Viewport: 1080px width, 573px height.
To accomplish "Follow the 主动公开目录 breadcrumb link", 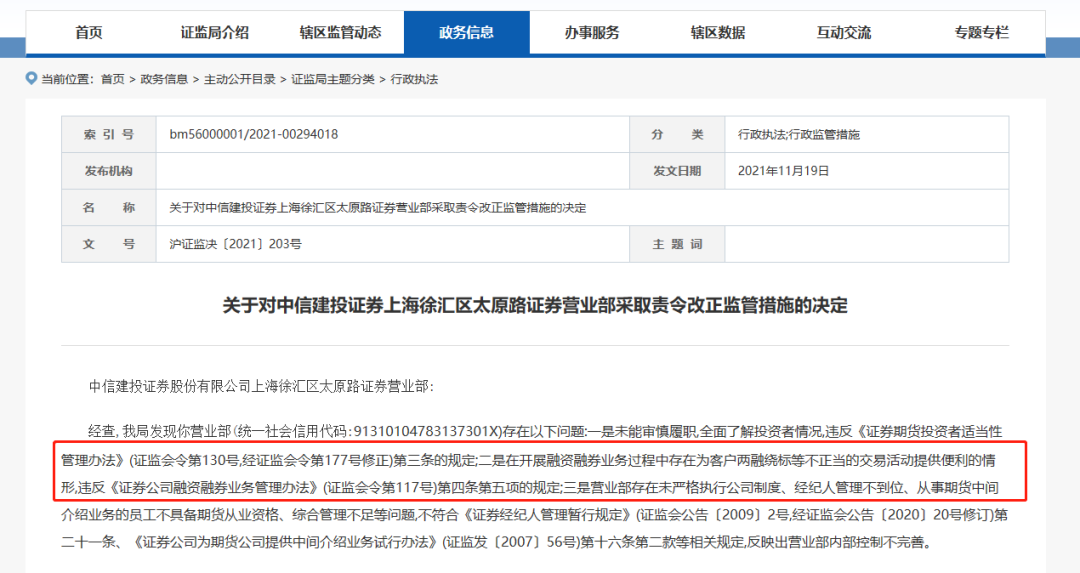I will click(240, 79).
